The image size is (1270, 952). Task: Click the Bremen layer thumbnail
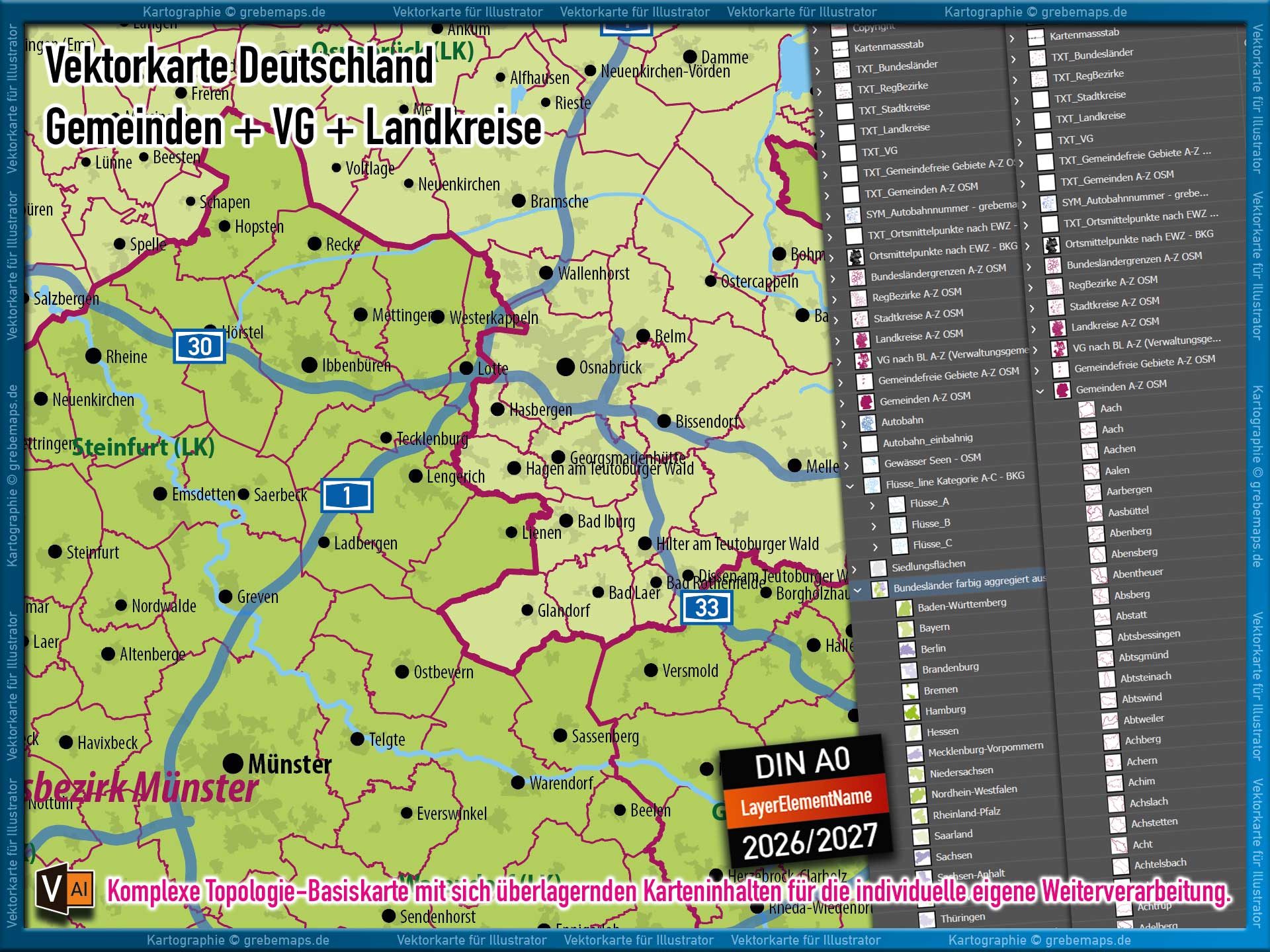pos(911,692)
